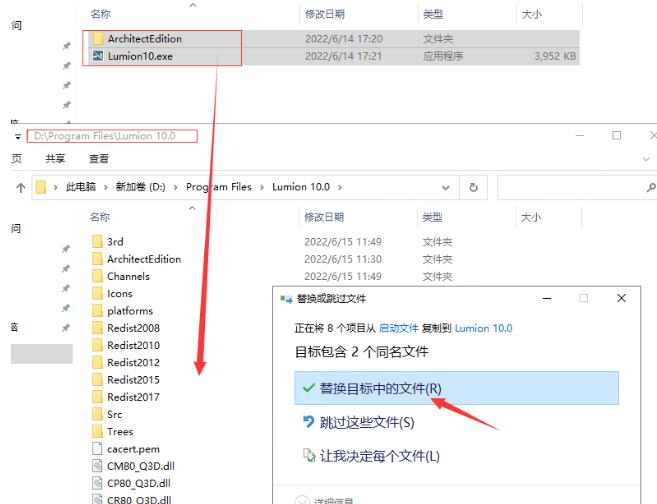657x504 pixels.
Task: Open the 启动文件 source link
Action: pyautogui.click(x=398, y=328)
